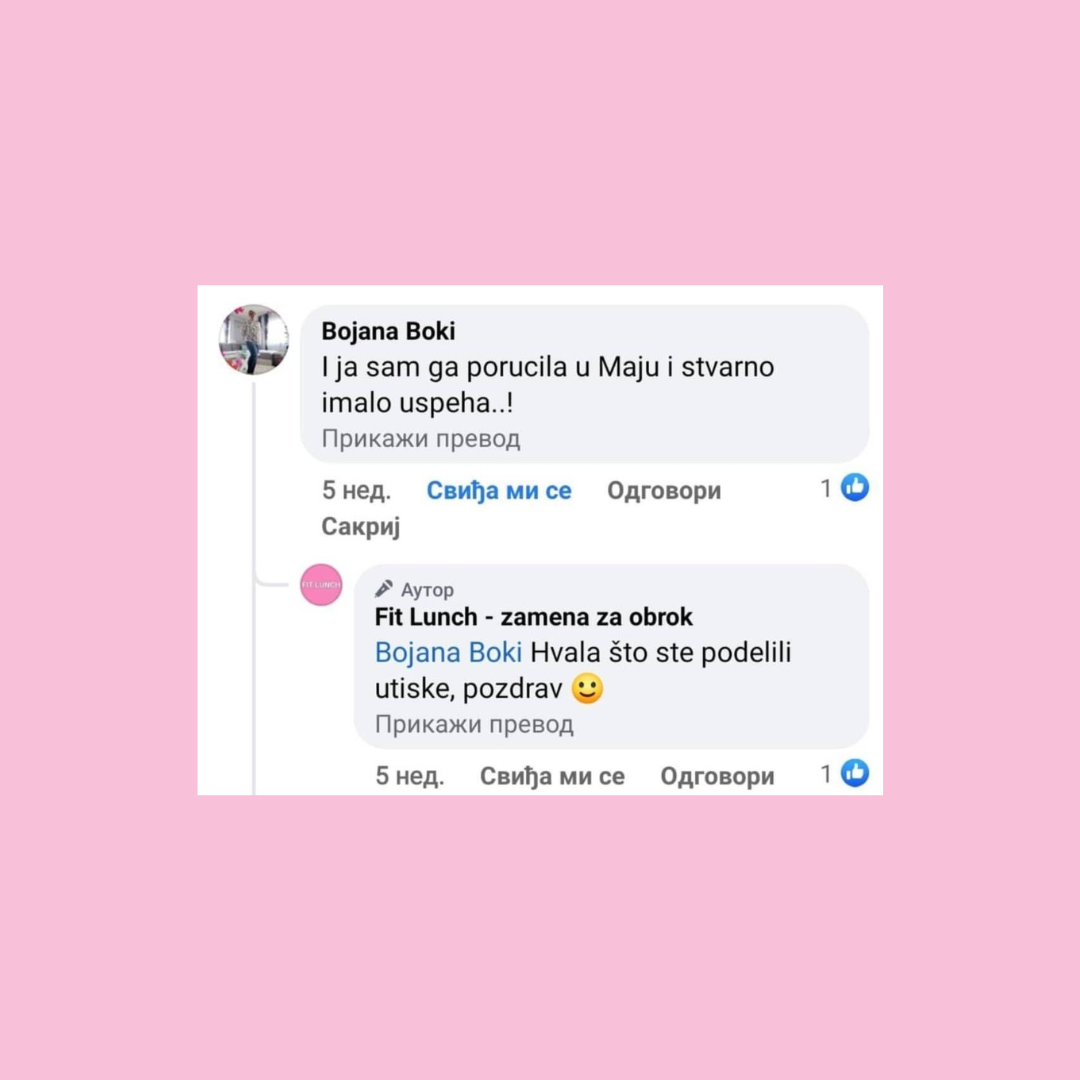Screen dimensions: 1080x1080
Task: Click the like reaction icon on Fit Lunch's reply
Action: (855, 773)
